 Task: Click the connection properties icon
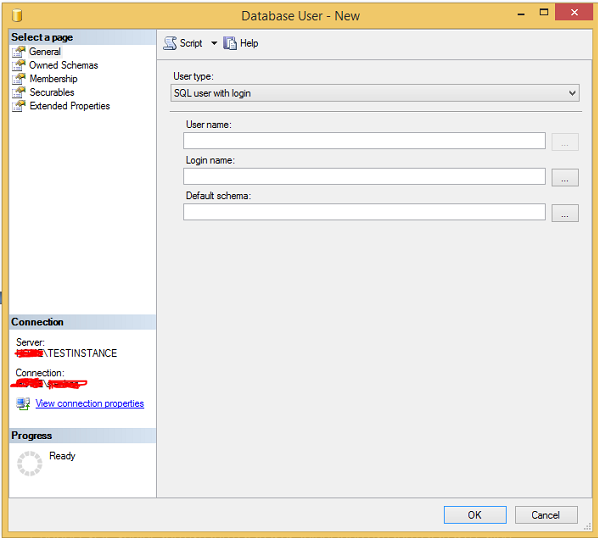[23, 403]
